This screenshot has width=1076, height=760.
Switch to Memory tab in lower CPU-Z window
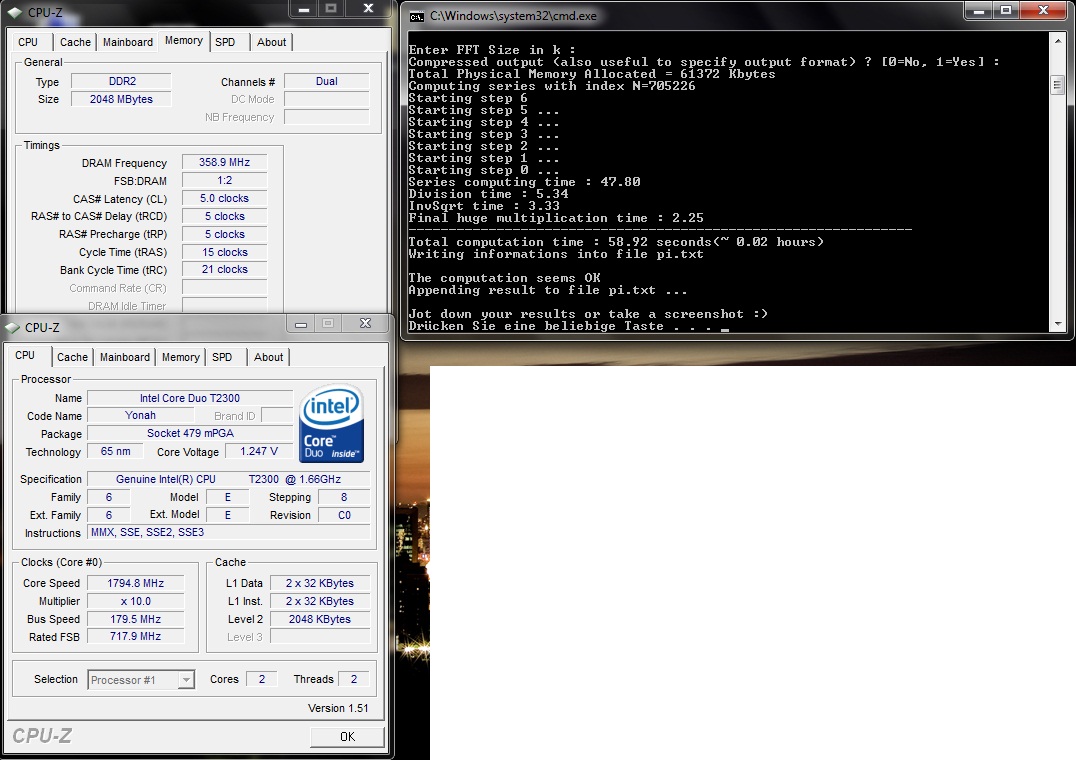click(x=180, y=357)
